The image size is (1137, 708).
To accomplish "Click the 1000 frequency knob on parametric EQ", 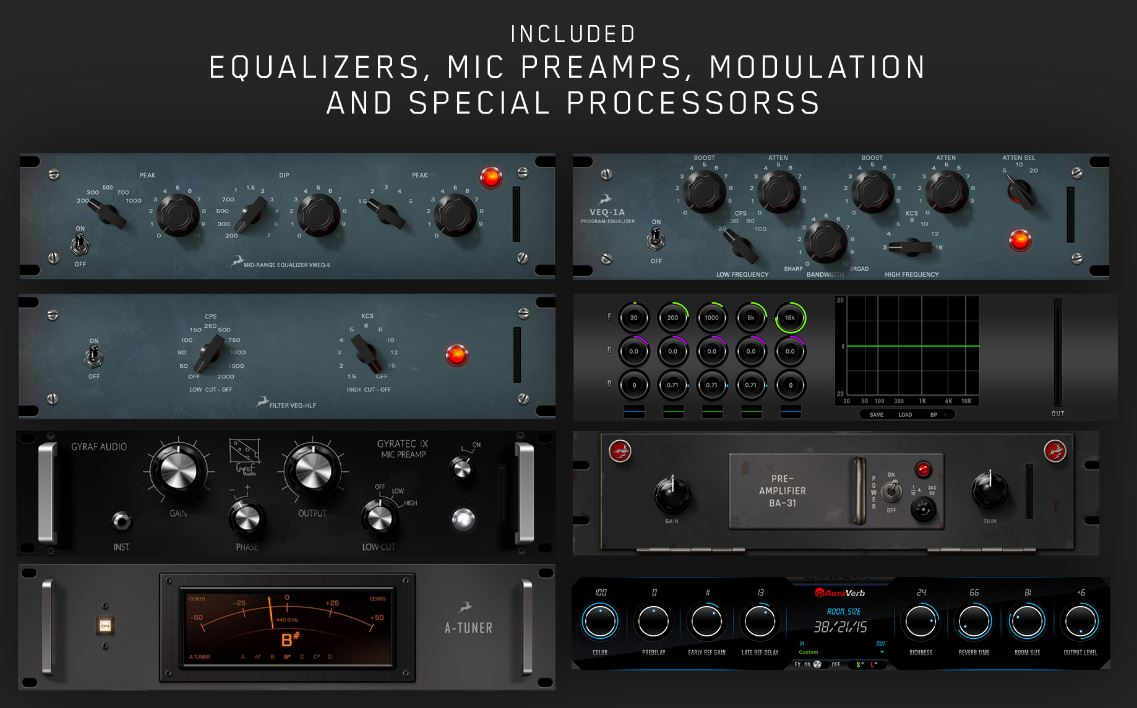I will coord(712,318).
